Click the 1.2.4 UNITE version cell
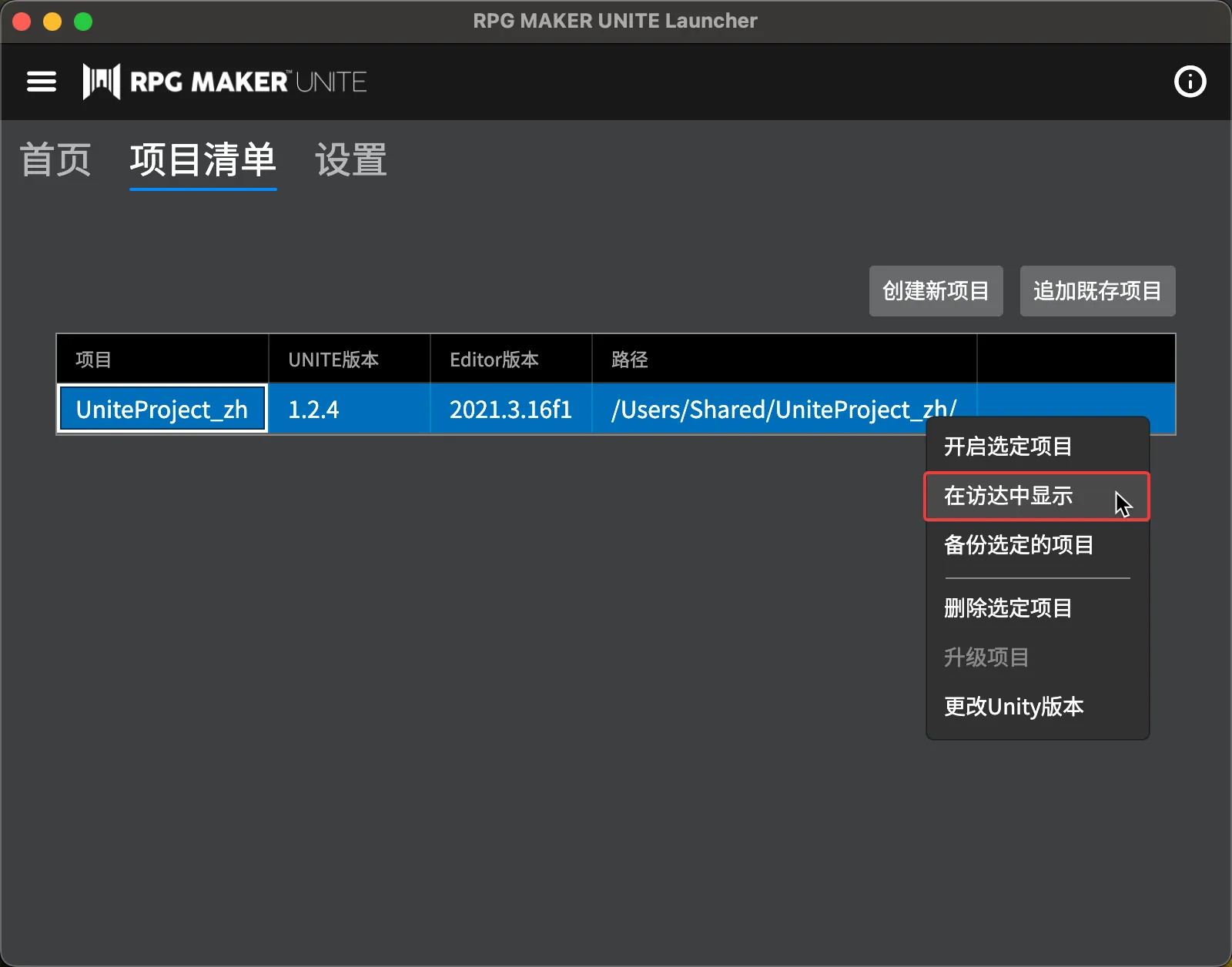The height and width of the screenshot is (967, 1232). (349, 409)
